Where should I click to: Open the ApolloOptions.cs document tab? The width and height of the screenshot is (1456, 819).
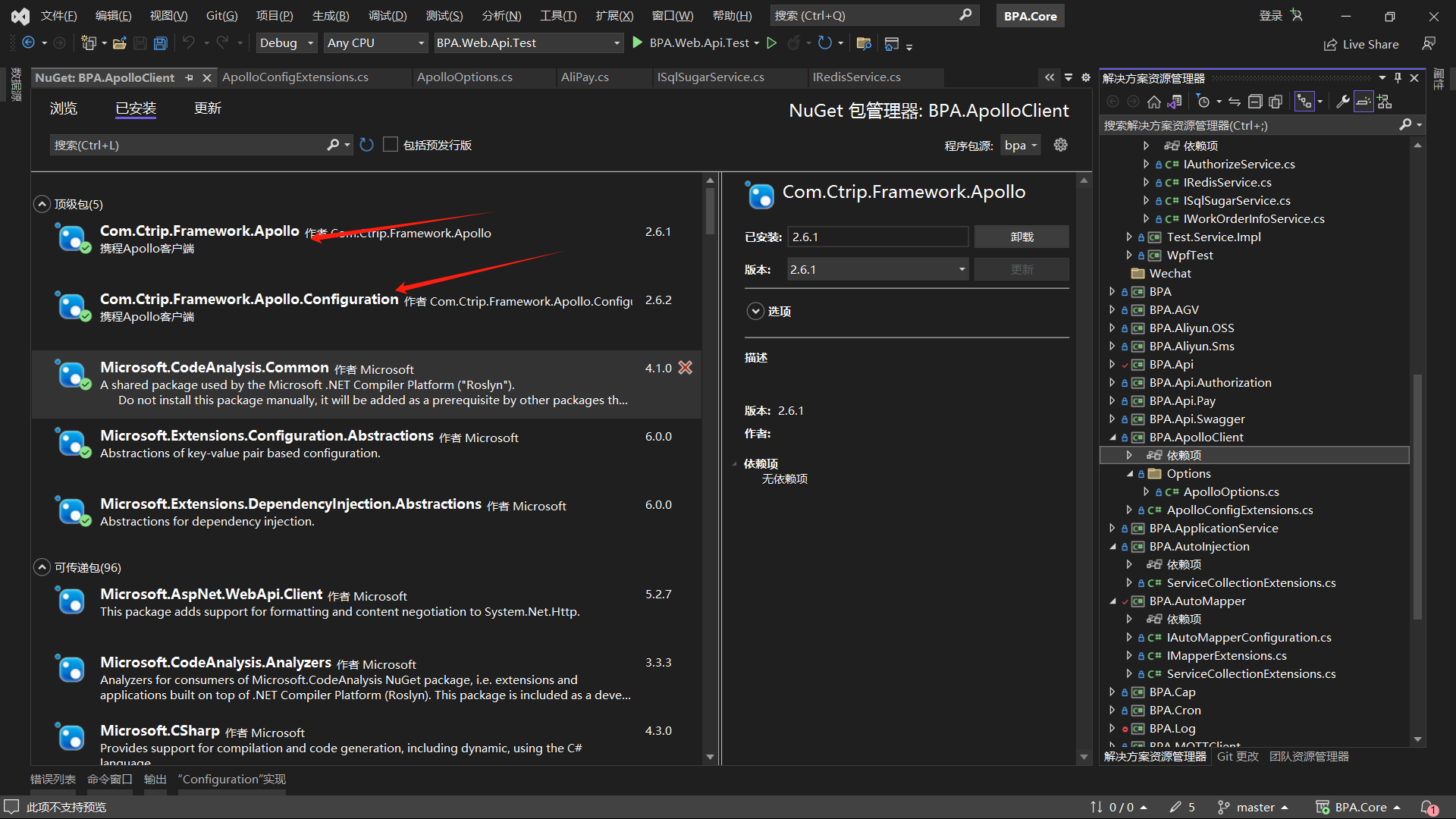pos(464,77)
